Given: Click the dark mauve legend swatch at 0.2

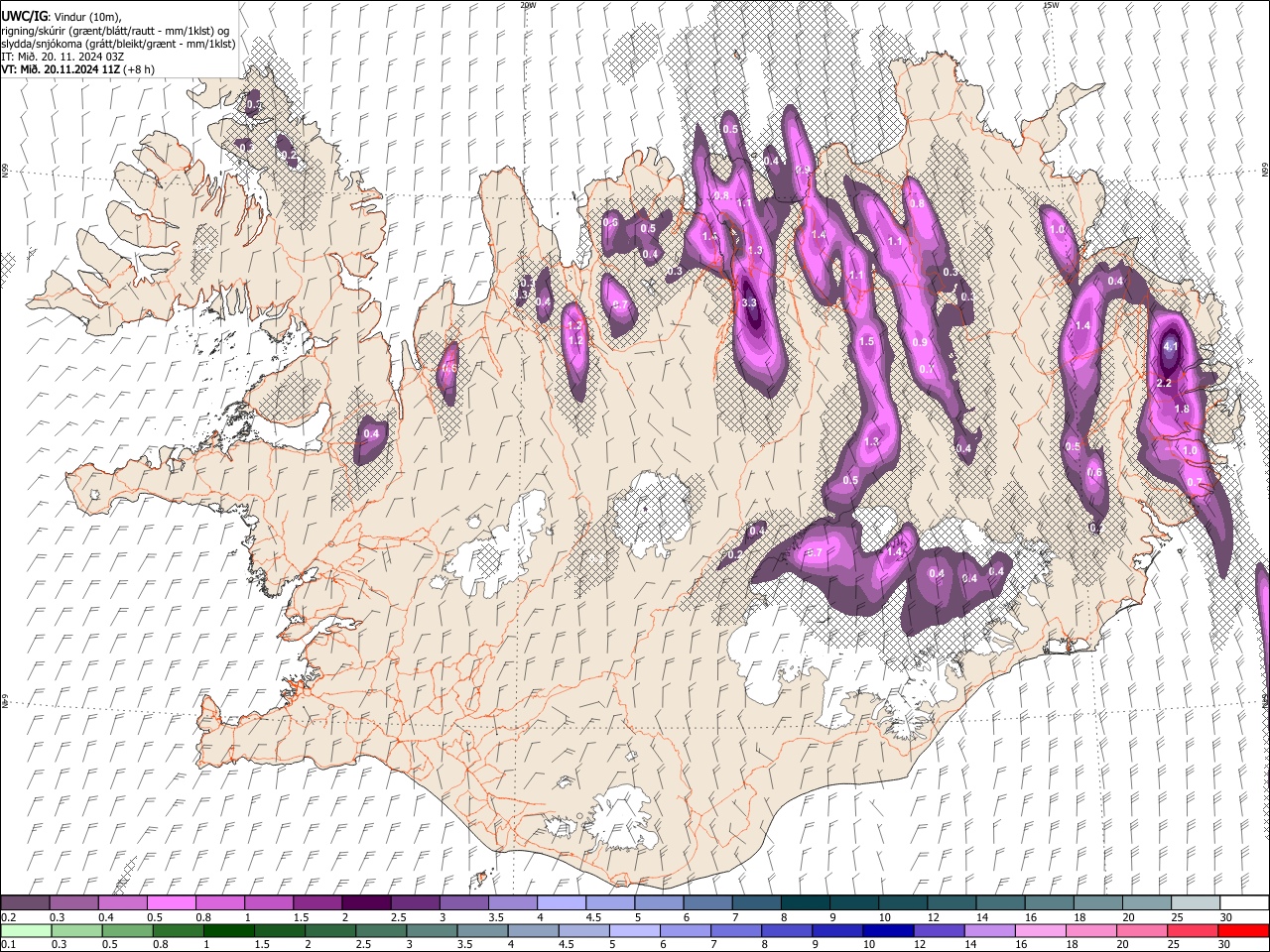Looking at the screenshot, I should (25, 902).
